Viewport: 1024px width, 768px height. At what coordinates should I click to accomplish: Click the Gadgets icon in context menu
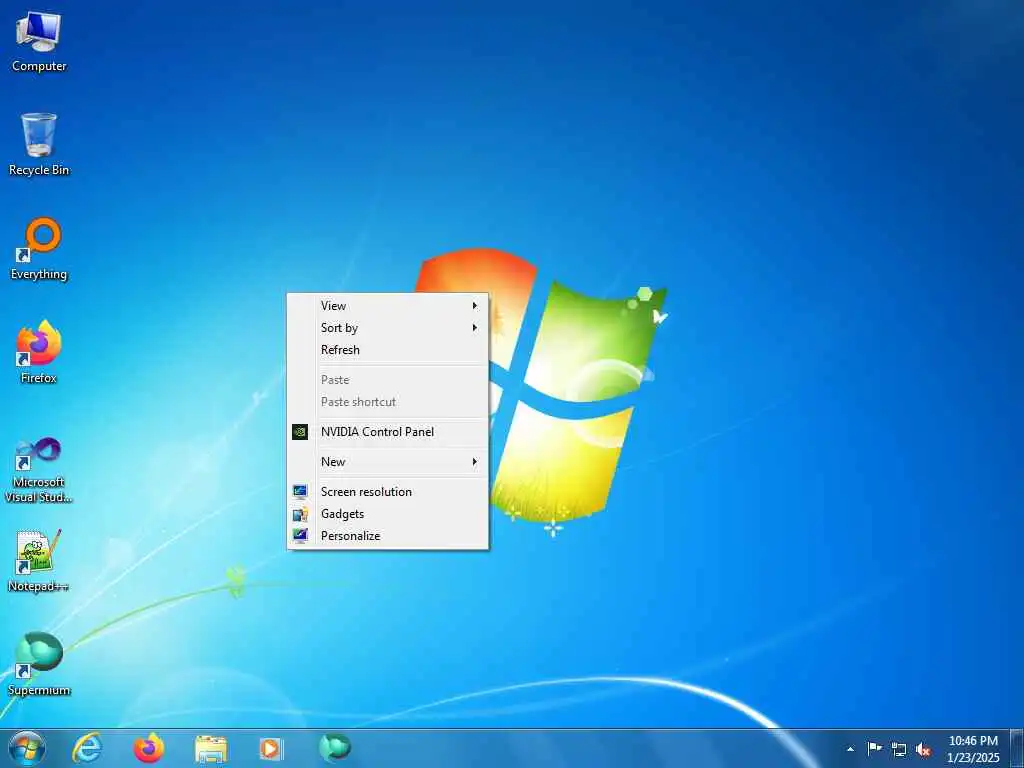click(300, 514)
